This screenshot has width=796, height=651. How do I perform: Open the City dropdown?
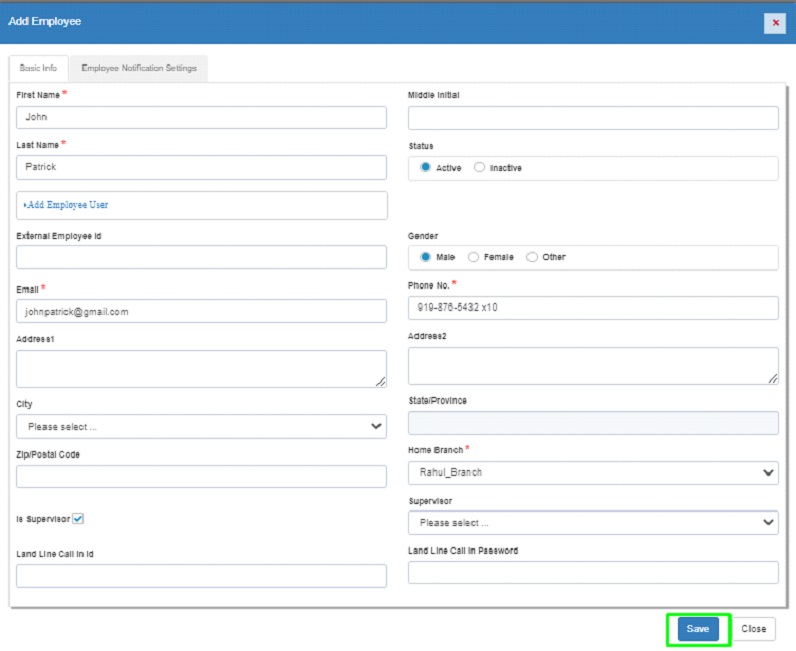click(201, 426)
